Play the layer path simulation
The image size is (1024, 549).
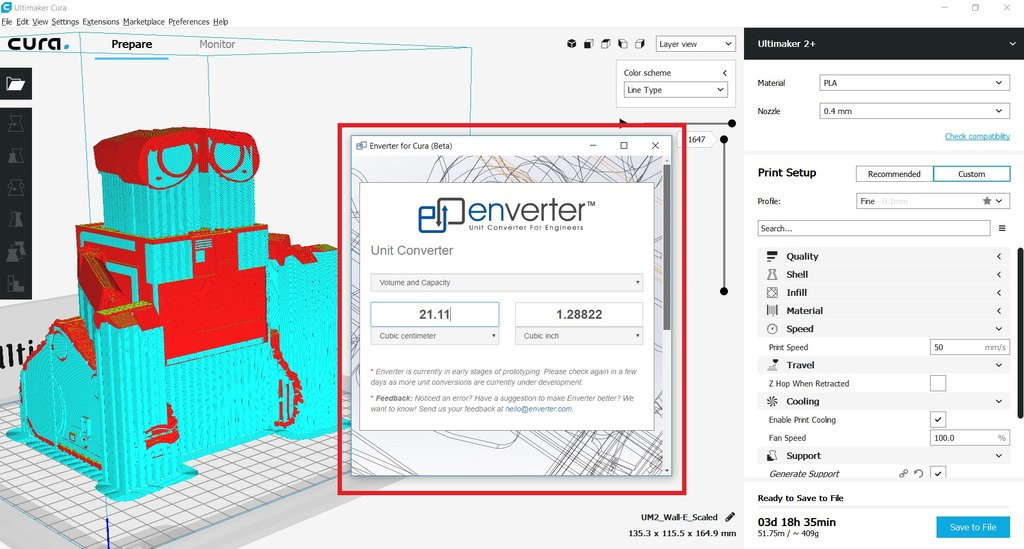click(x=623, y=123)
